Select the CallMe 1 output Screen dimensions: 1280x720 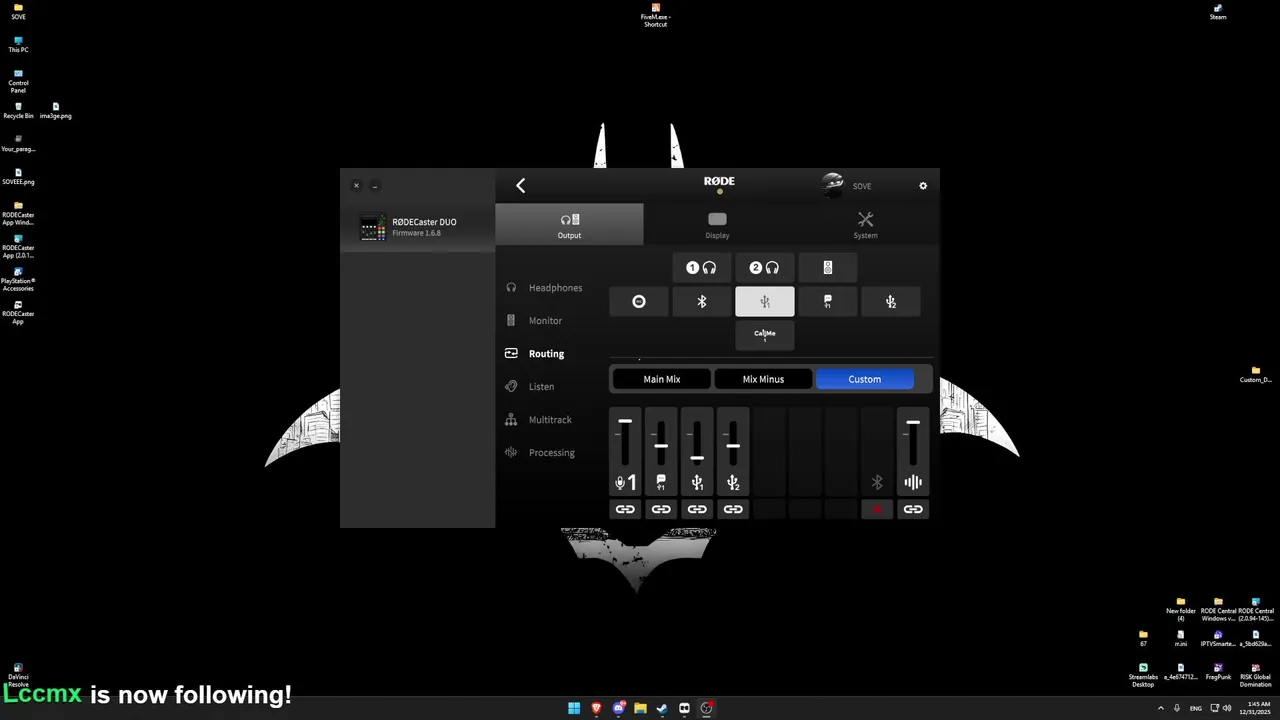click(x=765, y=335)
